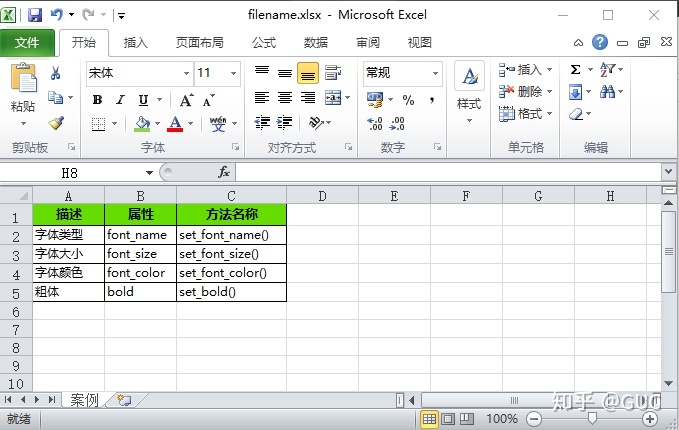Open Find and Select binoculars

[x=607, y=91]
